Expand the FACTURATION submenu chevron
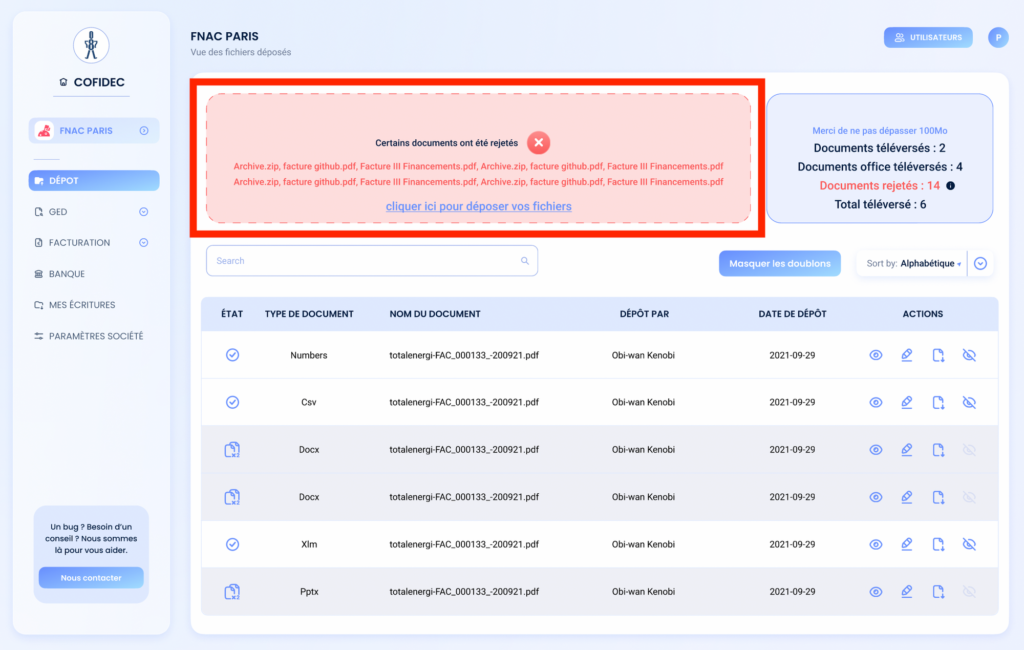 pos(144,242)
